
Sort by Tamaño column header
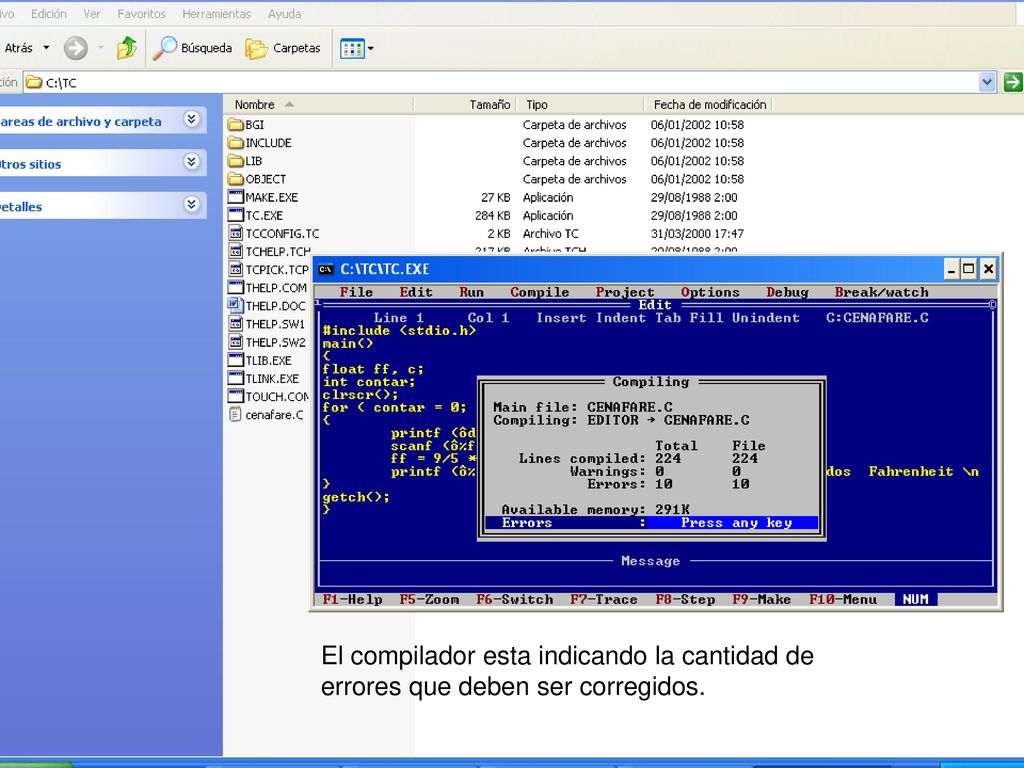click(465, 104)
